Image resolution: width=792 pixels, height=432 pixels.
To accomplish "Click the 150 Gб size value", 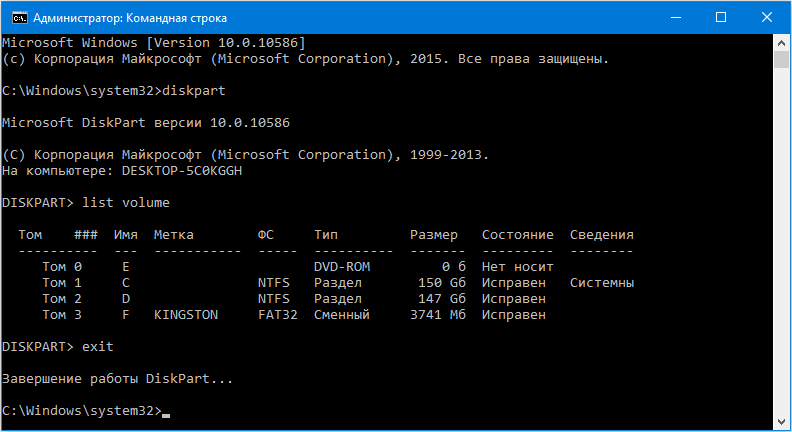I will [441, 283].
